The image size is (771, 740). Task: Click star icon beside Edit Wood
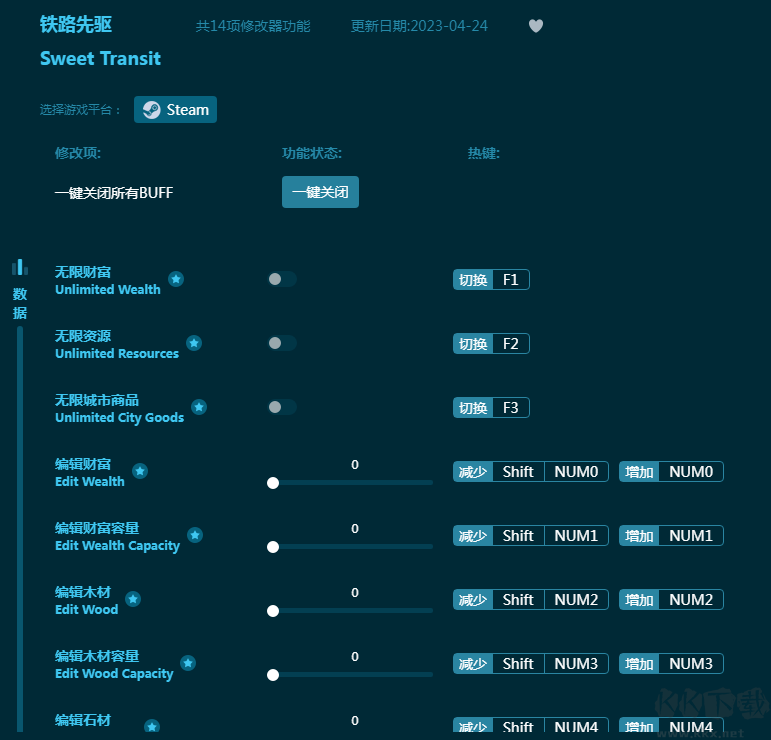tap(133, 599)
